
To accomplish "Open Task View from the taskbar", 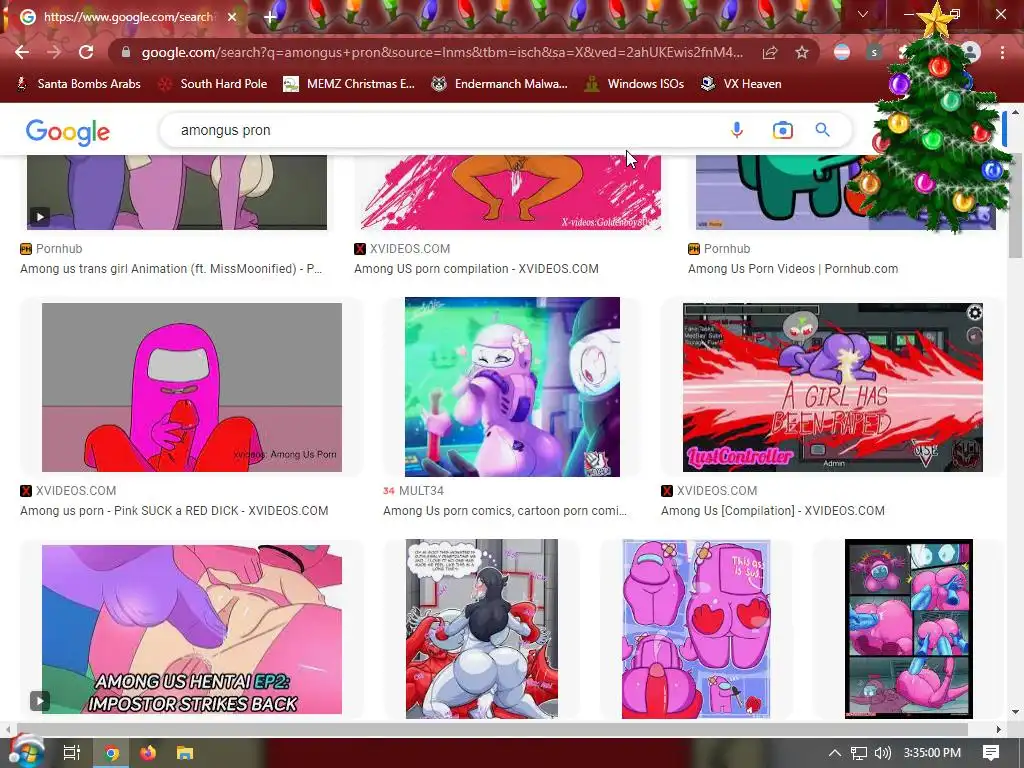I will coord(71,753).
